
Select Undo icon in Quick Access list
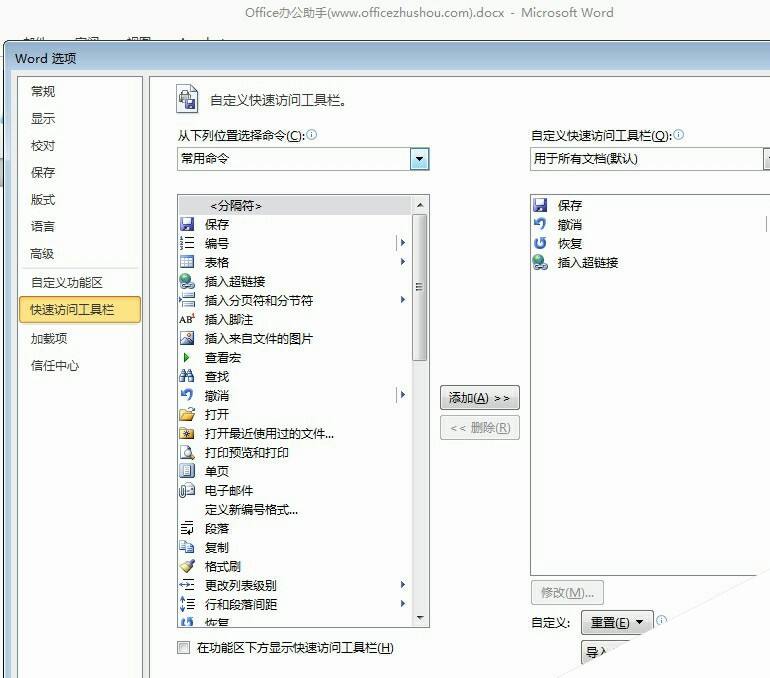coord(540,224)
